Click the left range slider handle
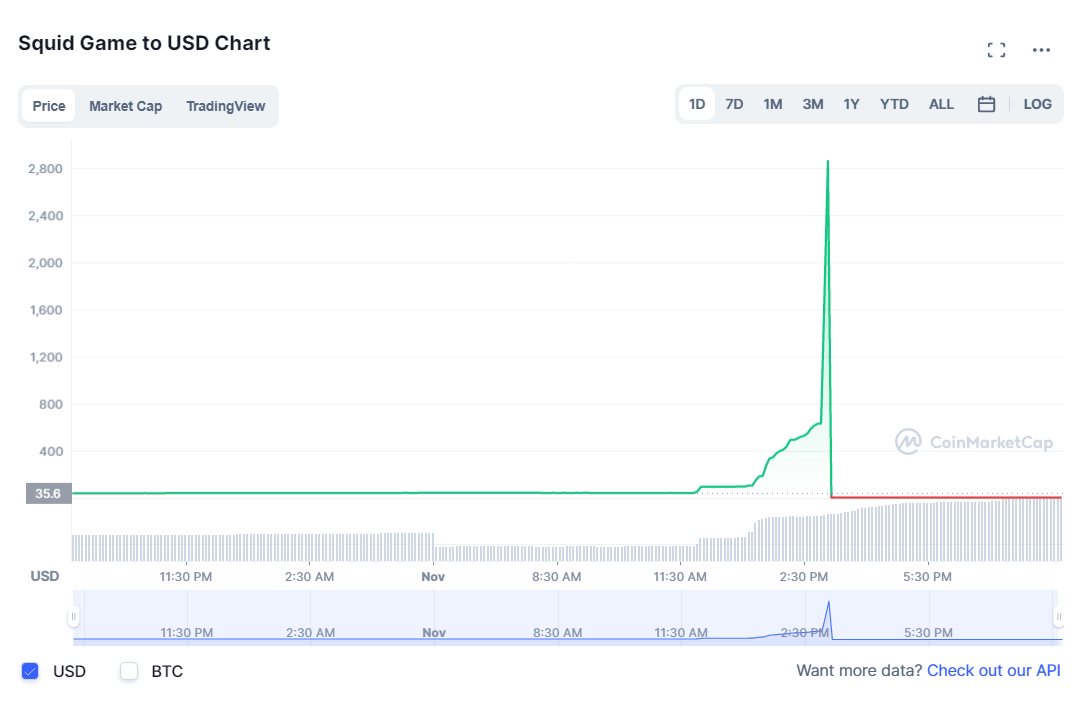Viewport: 1087px width, 714px height. [x=73, y=617]
